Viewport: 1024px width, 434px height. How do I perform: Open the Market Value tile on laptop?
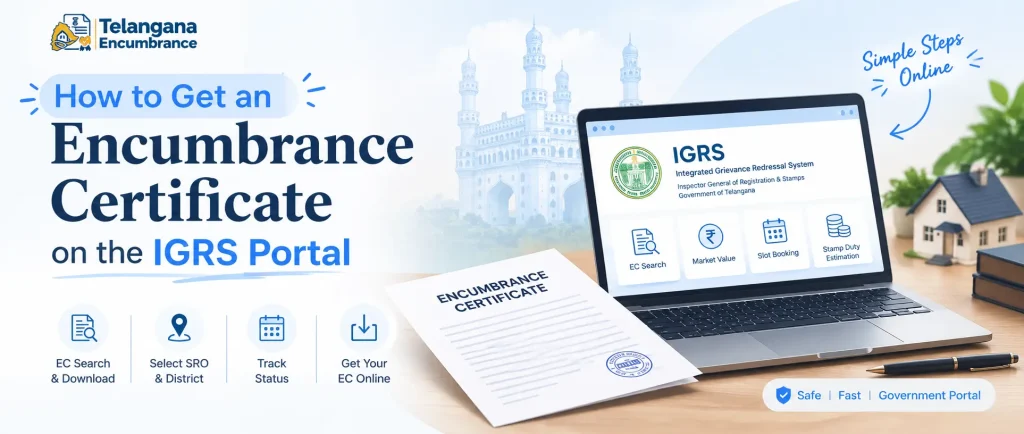pos(712,244)
